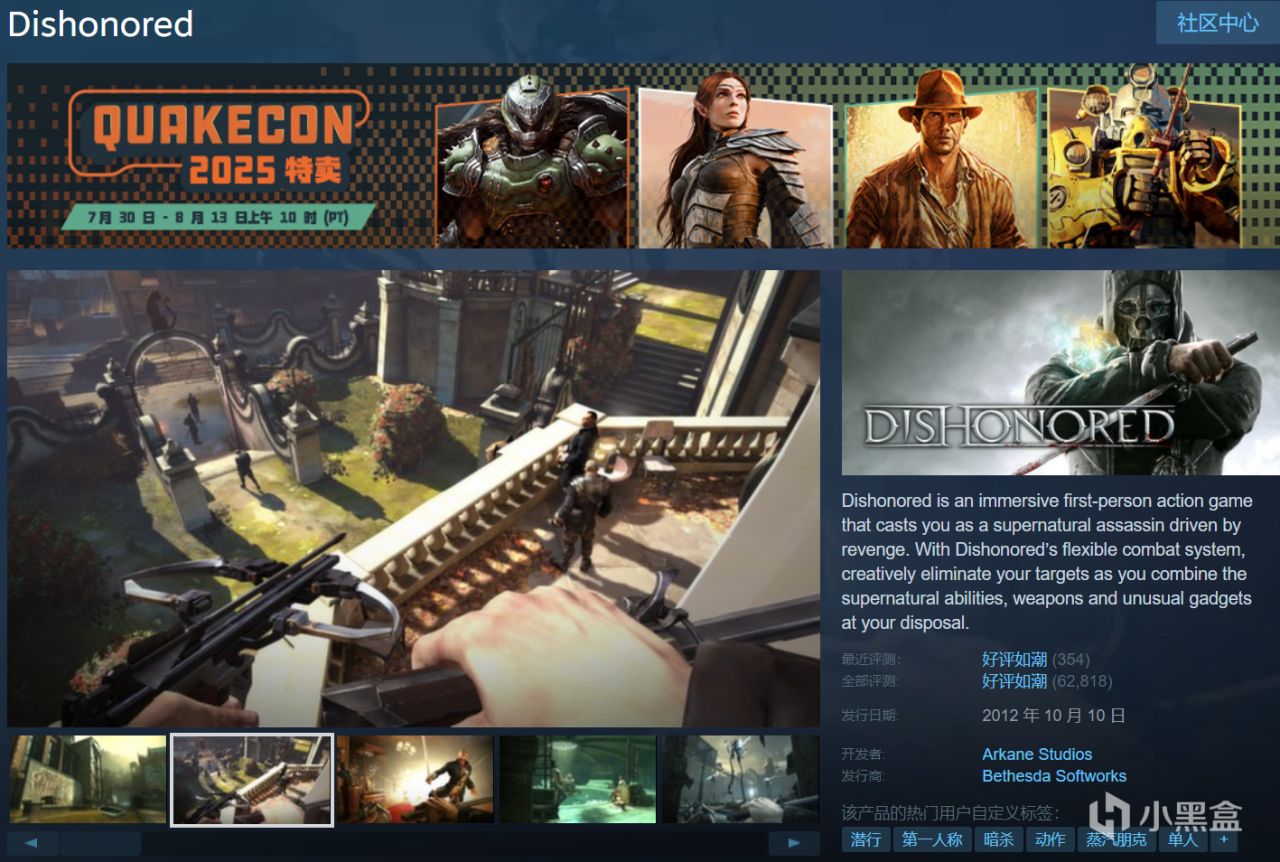
Task: Click the Dishonored header capsule image
Action: pos(1061,372)
